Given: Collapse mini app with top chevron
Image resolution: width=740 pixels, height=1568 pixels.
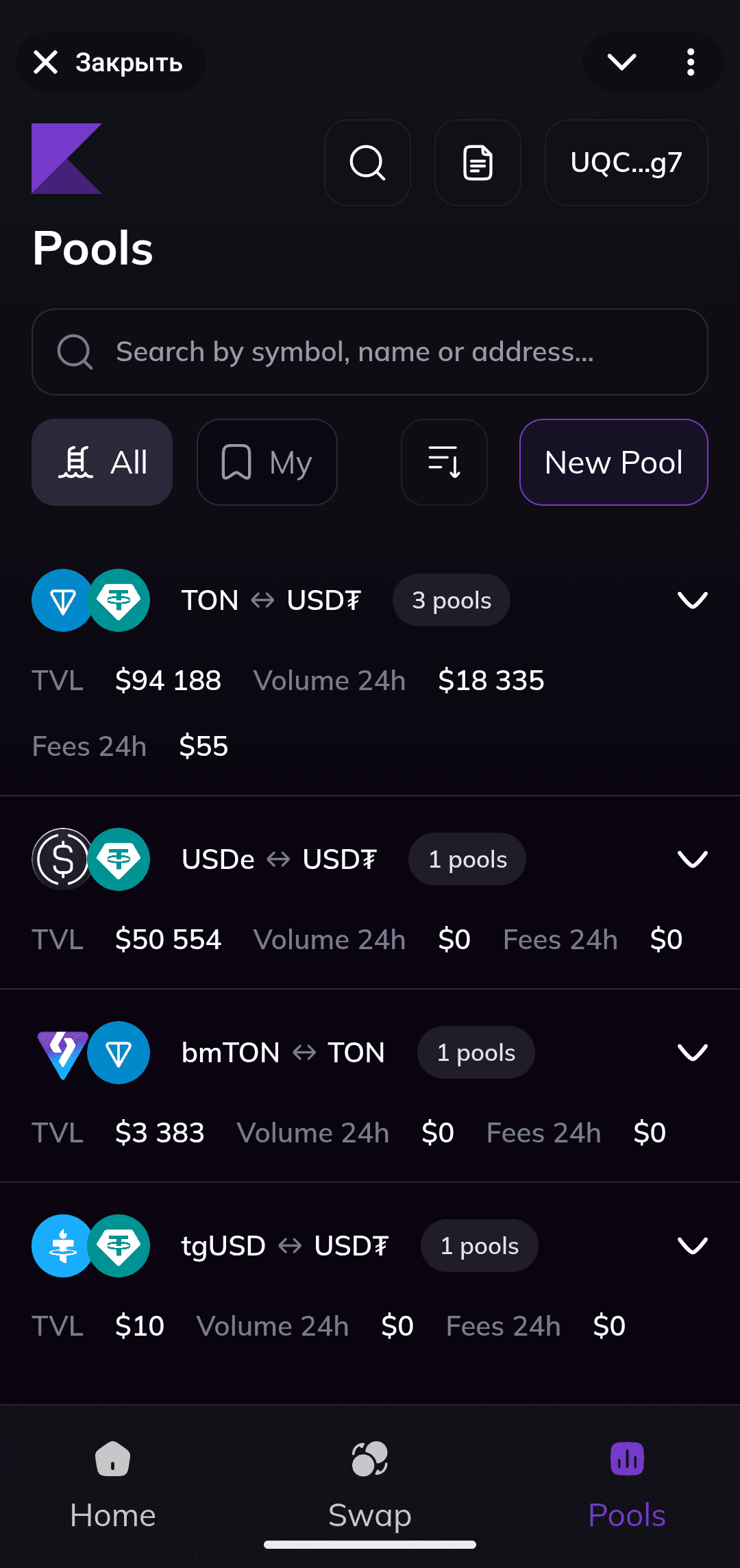Looking at the screenshot, I should [622, 62].
